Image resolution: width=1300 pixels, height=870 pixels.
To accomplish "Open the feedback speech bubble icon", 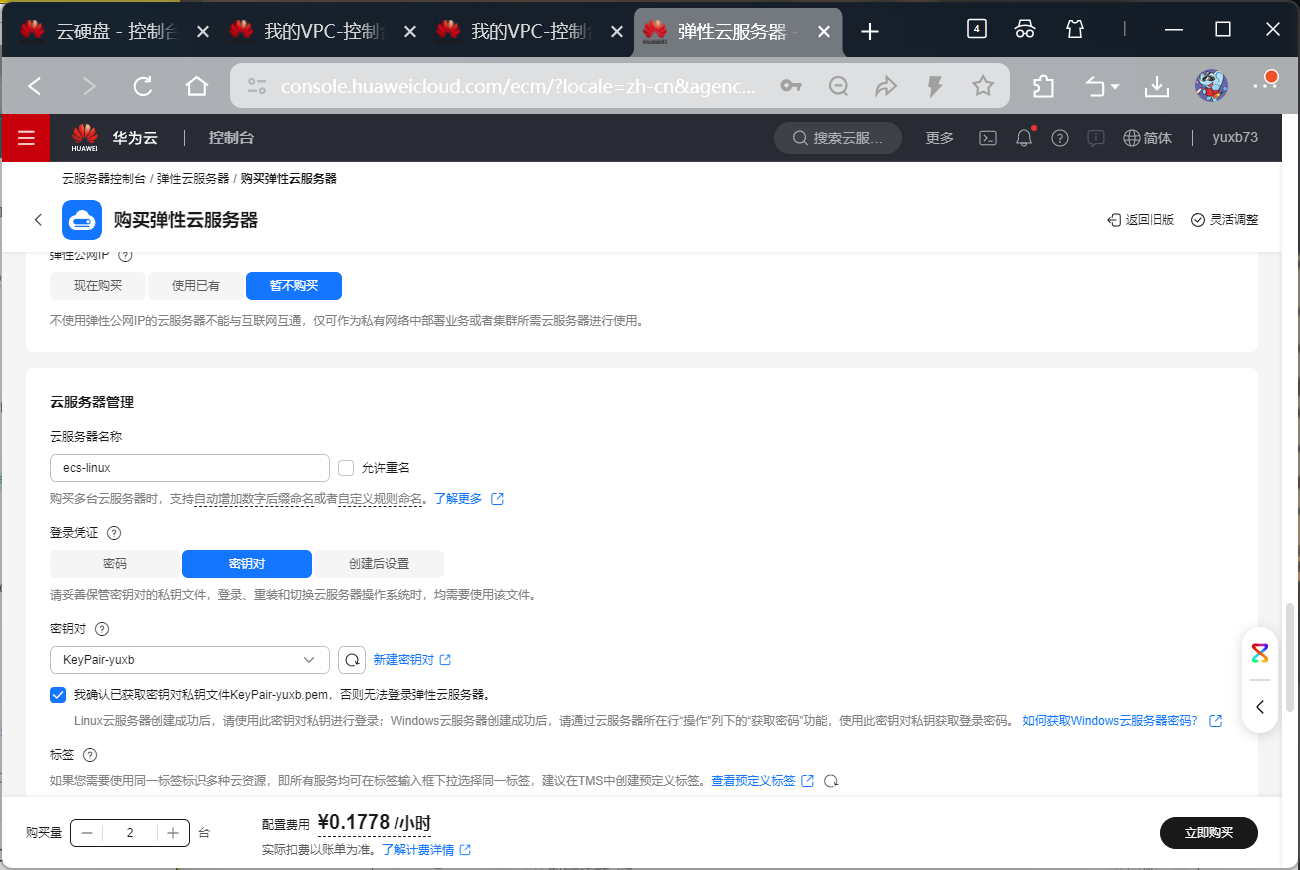I will tap(1096, 138).
